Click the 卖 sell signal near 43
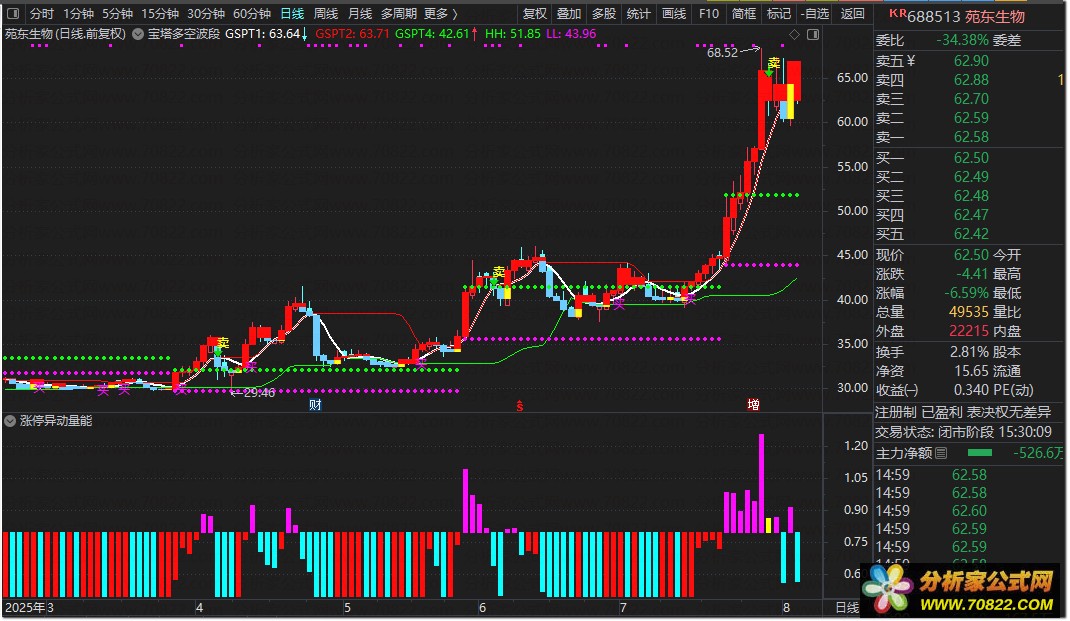Image resolution: width=1070 pixels, height=621 pixels. [499, 272]
